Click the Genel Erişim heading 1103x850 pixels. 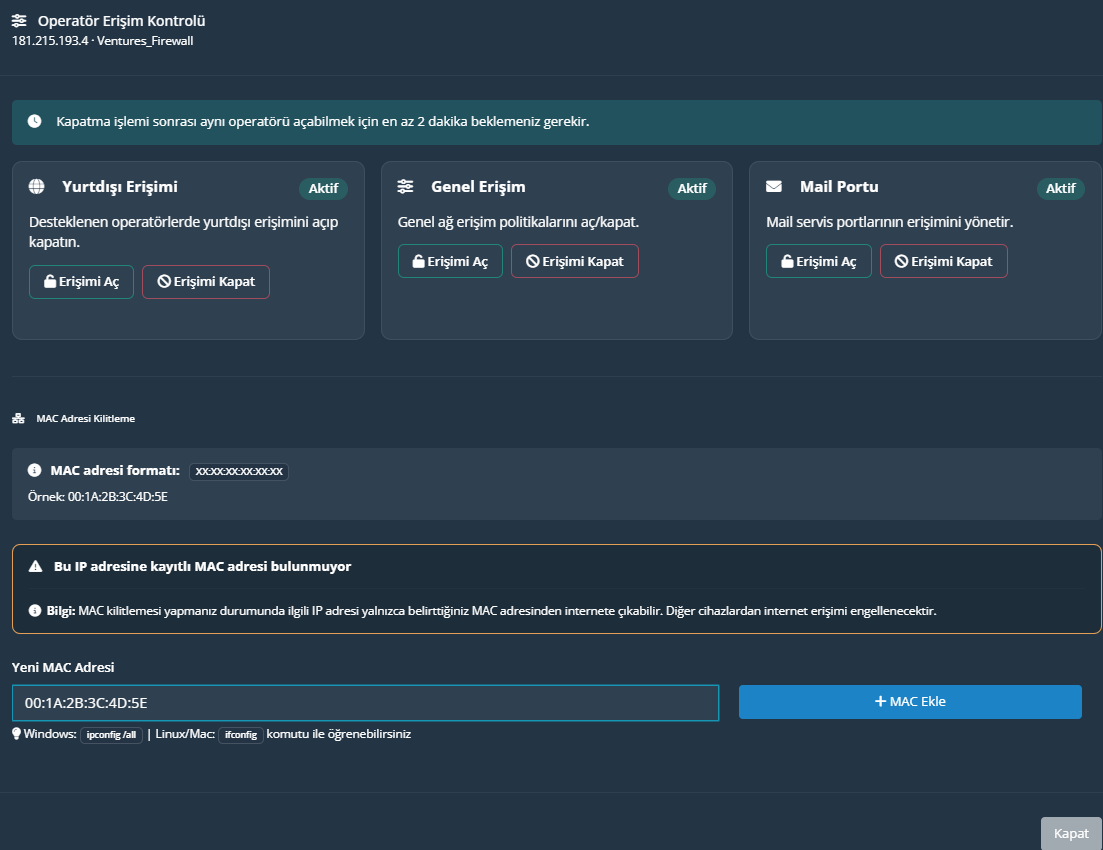(478, 186)
